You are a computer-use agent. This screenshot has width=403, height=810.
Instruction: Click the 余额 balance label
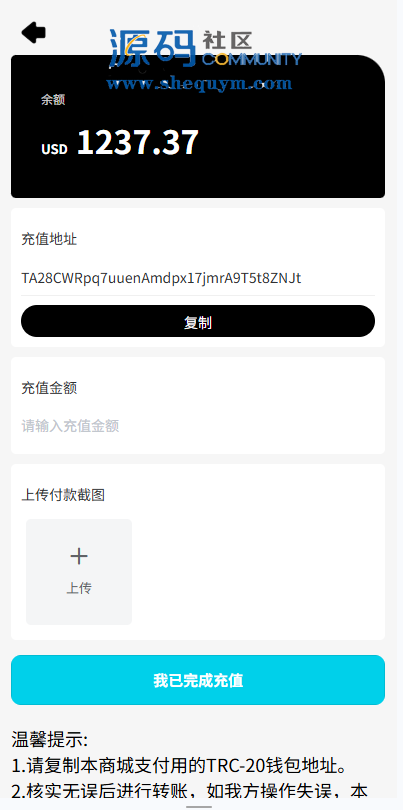pos(53,100)
